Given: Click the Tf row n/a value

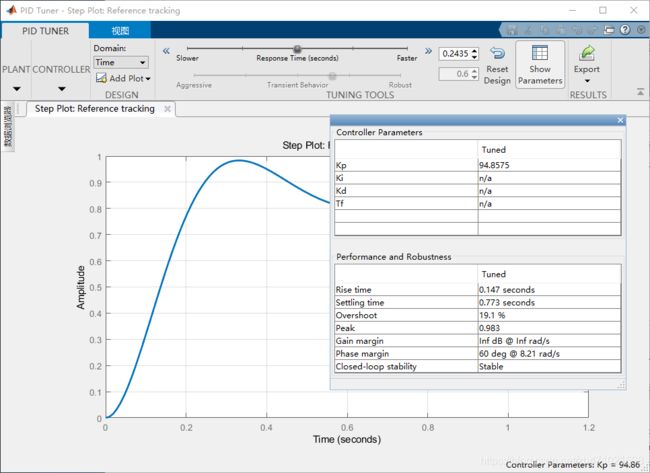Looking at the screenshot, I should click(549, 204).
